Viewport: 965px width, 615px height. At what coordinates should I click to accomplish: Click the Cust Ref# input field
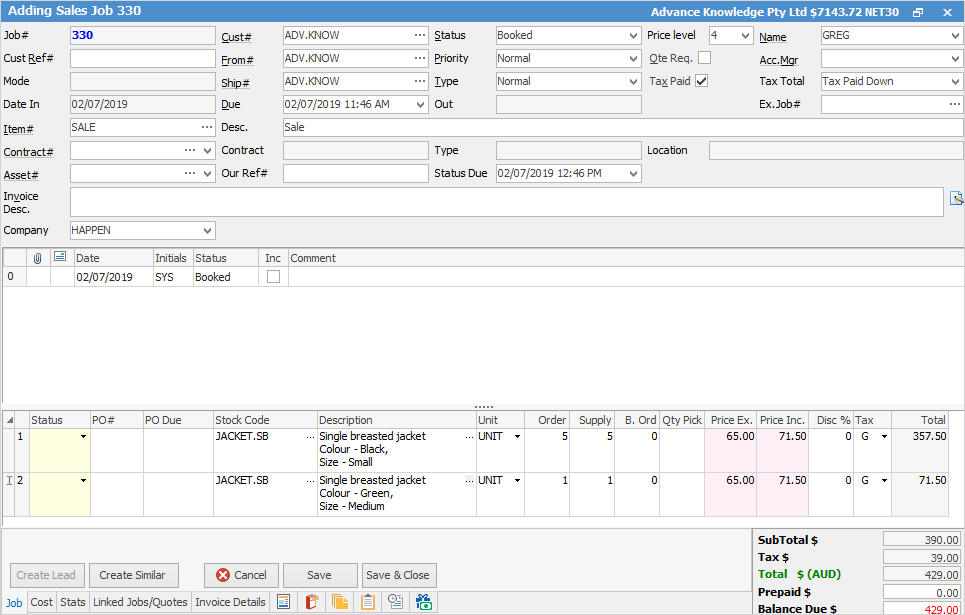tap(142, 58)
